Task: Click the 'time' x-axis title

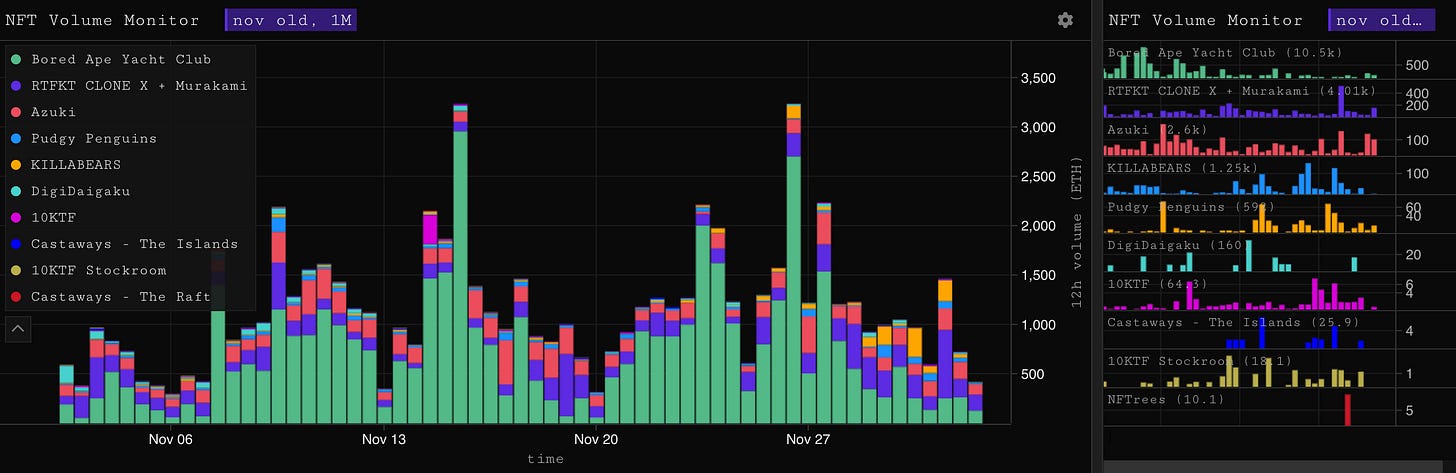Action: point(545,459)
